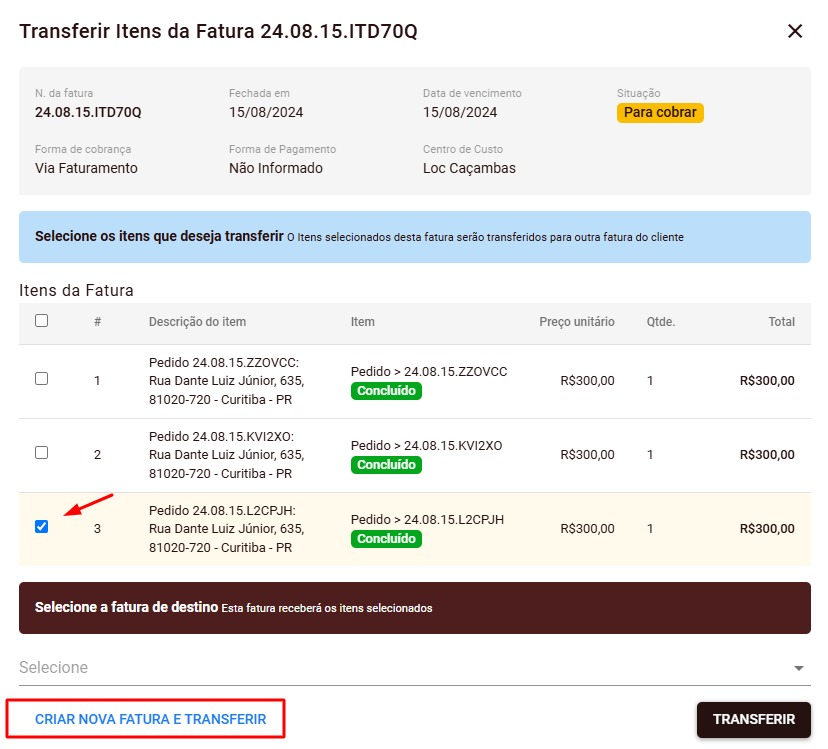Image resolution: width=828 pixels, height=749 pixels.
Task: Close the transfer invoice dialog
Action: coord(795,31)
